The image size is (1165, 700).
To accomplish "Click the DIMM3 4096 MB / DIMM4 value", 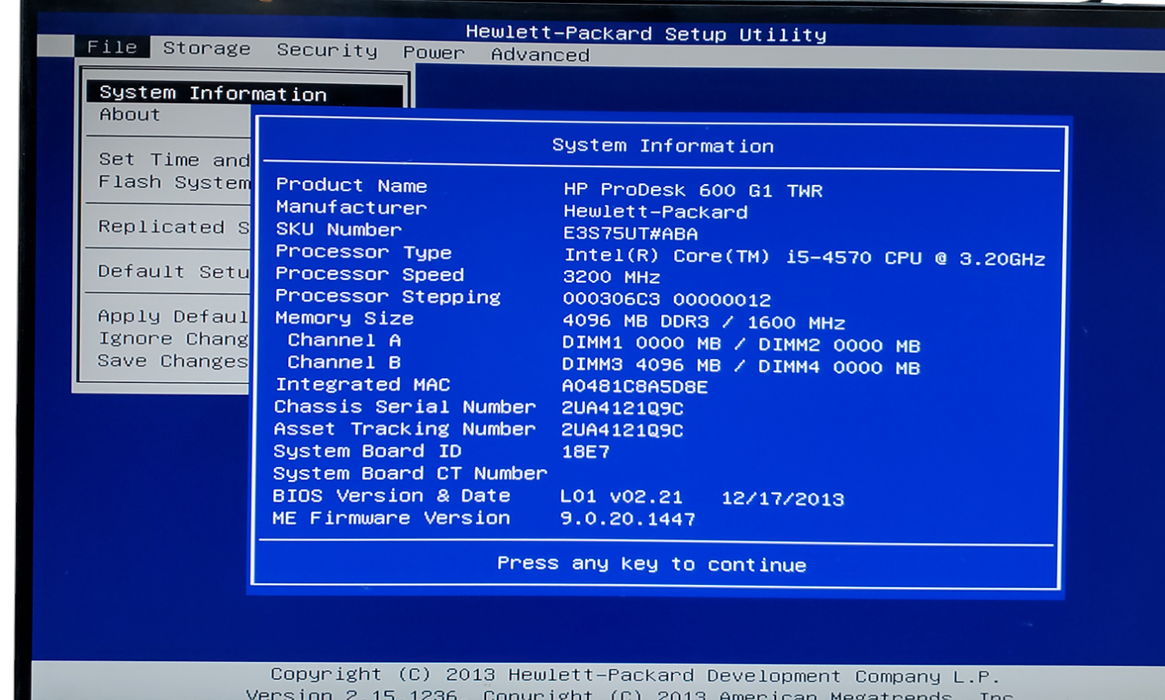I will [x=741, y=366].
